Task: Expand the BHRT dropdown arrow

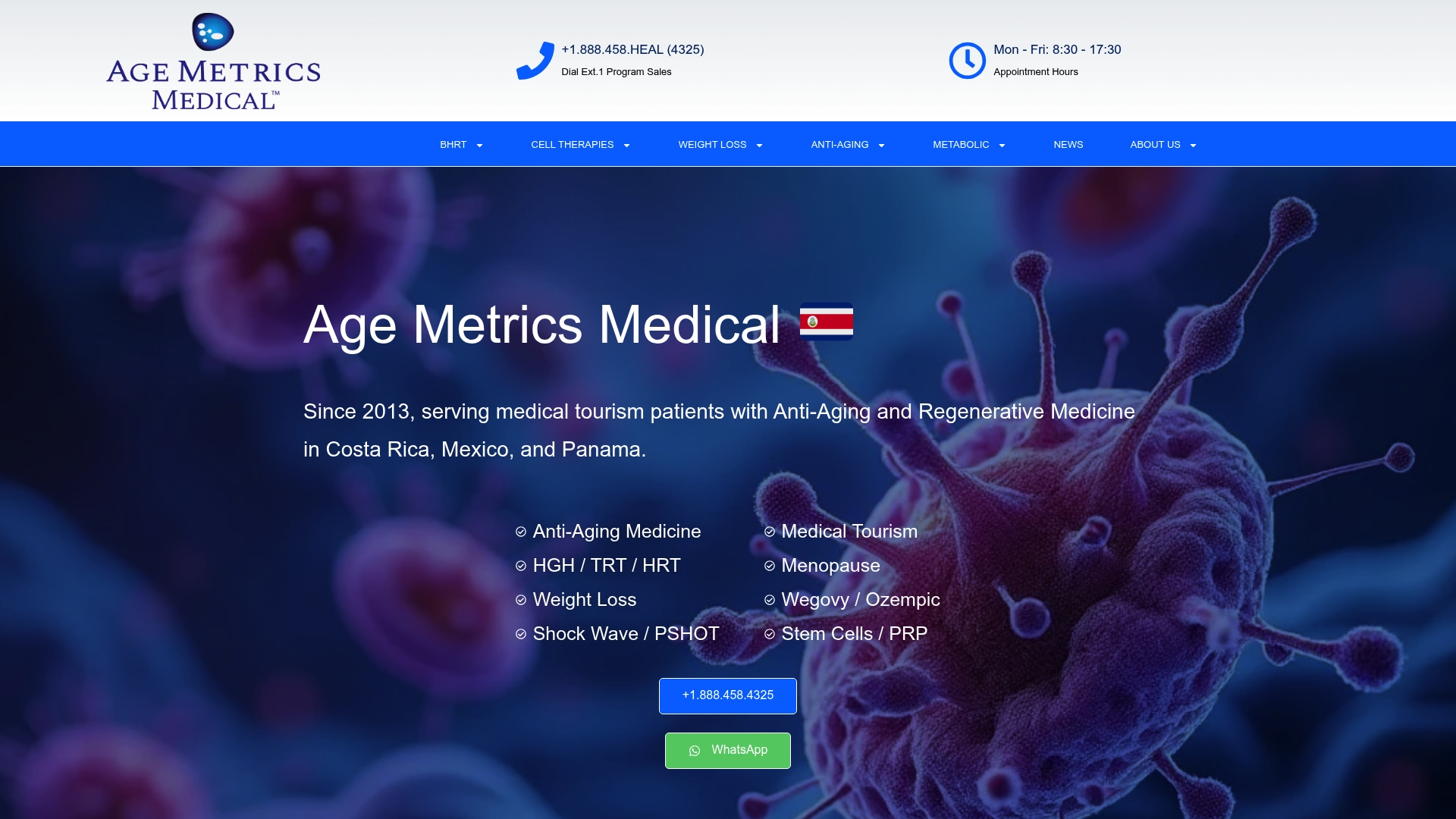Action: tap(479, 146)
